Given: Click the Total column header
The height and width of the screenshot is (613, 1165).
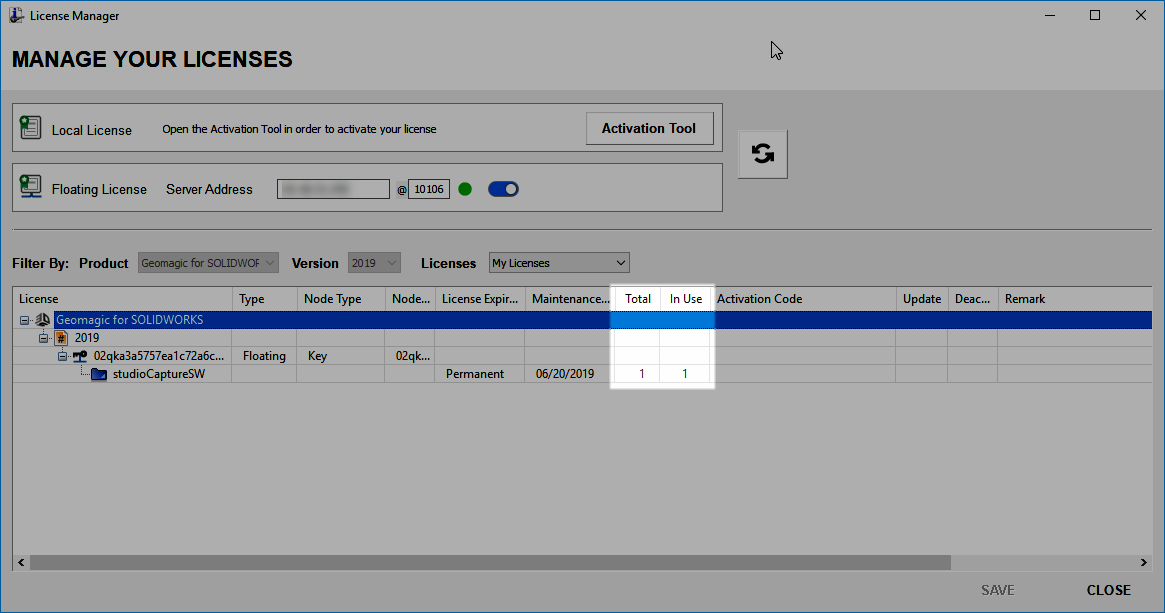Looking at the screenshot, I should (x=637, y=298).
